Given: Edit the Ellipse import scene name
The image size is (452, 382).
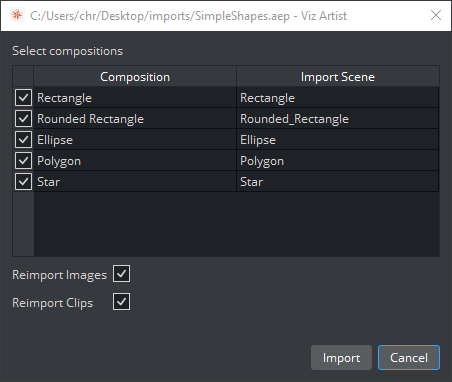Looking at the screenshot, I should click(x=338, y=140).
